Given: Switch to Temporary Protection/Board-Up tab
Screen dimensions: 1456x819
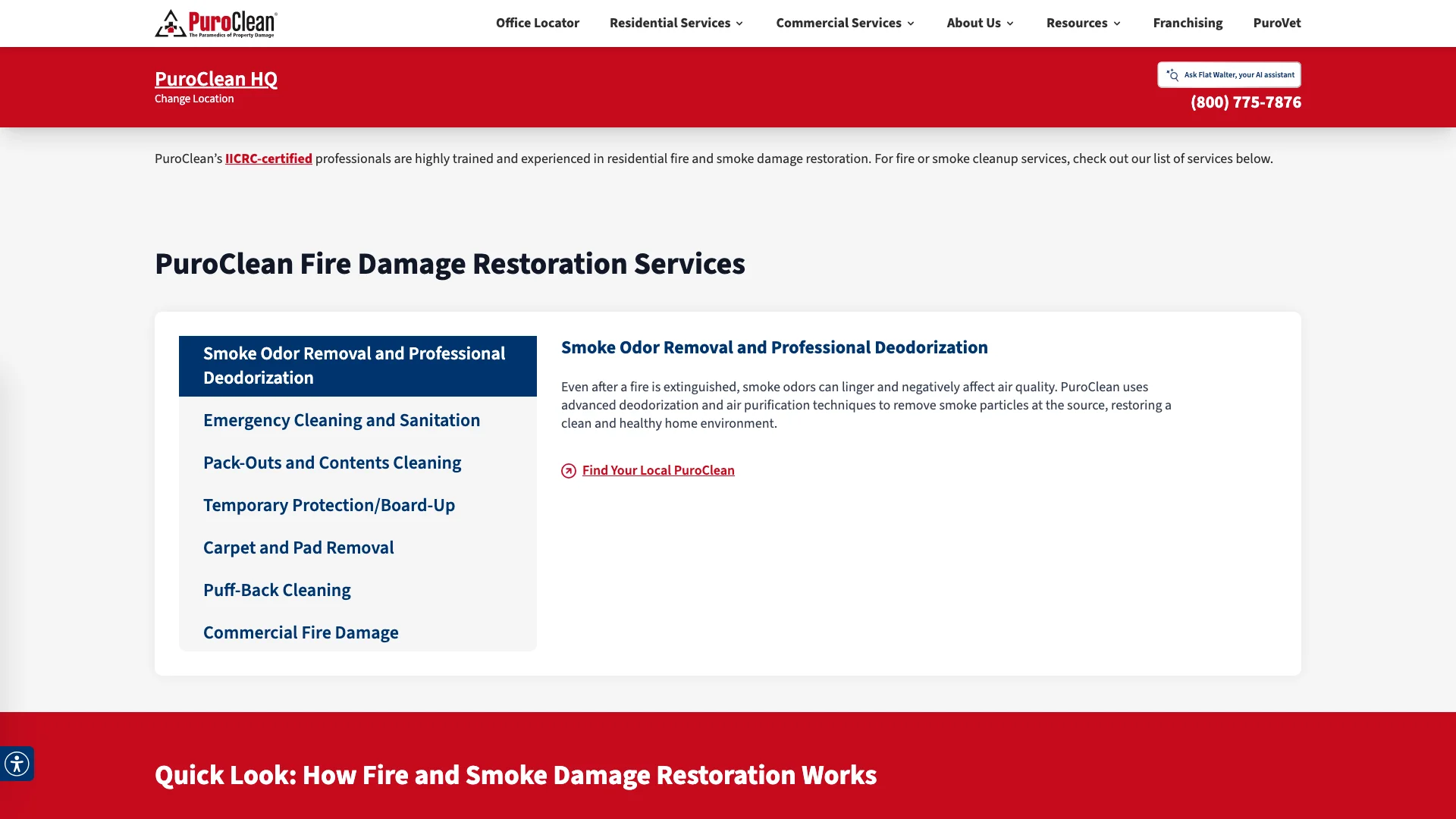Looking at the screenshot, I should coord(329,505).
